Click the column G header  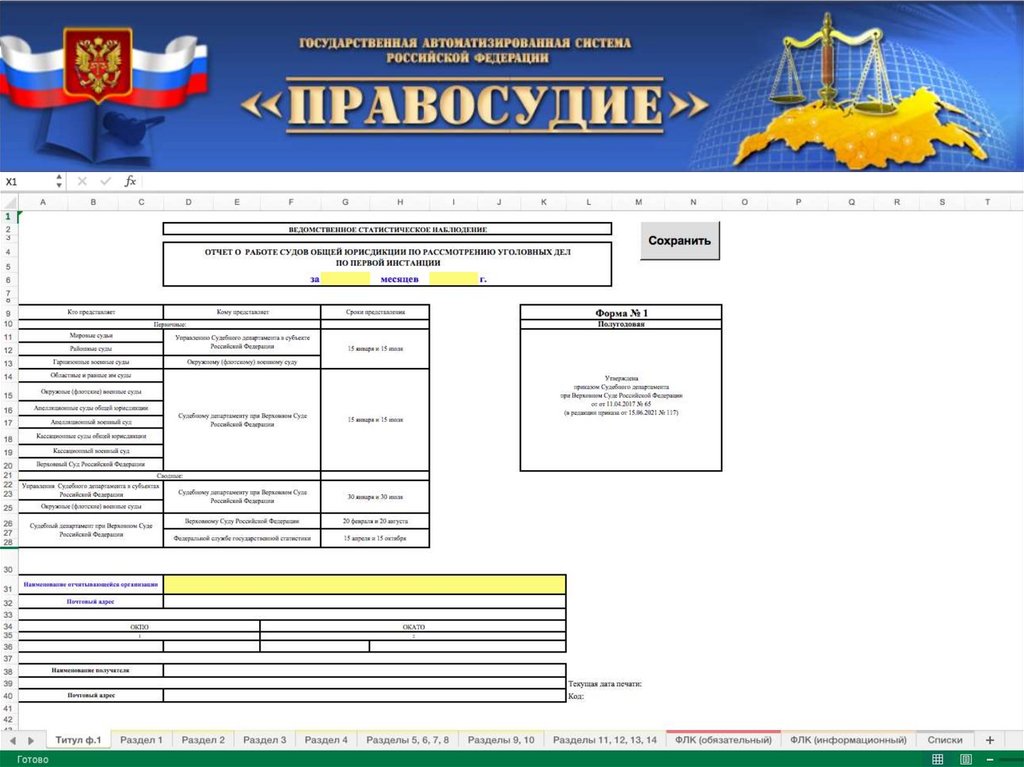(345, 203)
